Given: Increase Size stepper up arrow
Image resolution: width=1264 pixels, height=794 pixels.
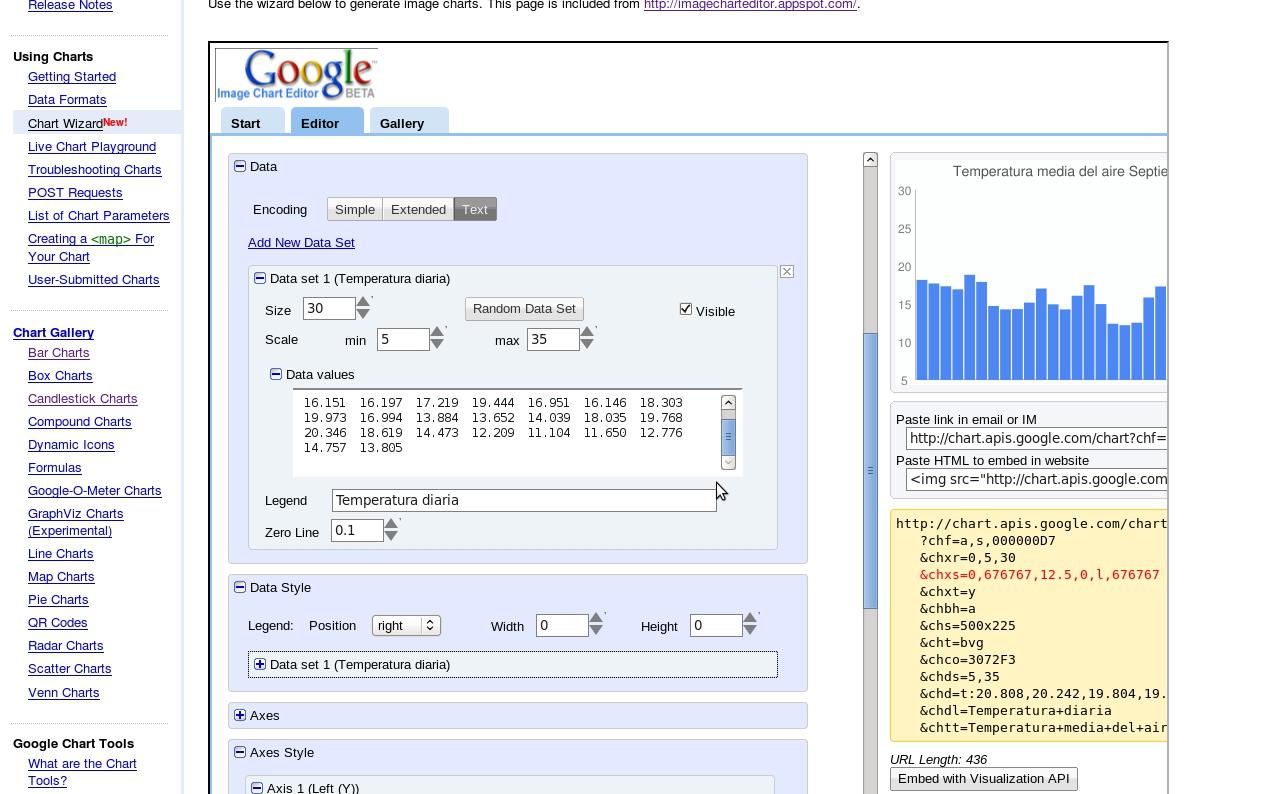Looking at the screenshot, I should click(x=363, y=302).
